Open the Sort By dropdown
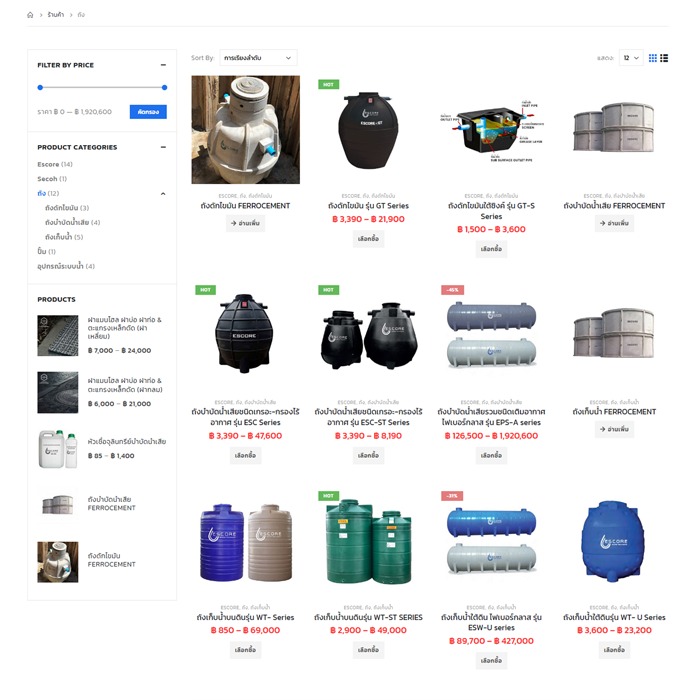 pos(258,58)
